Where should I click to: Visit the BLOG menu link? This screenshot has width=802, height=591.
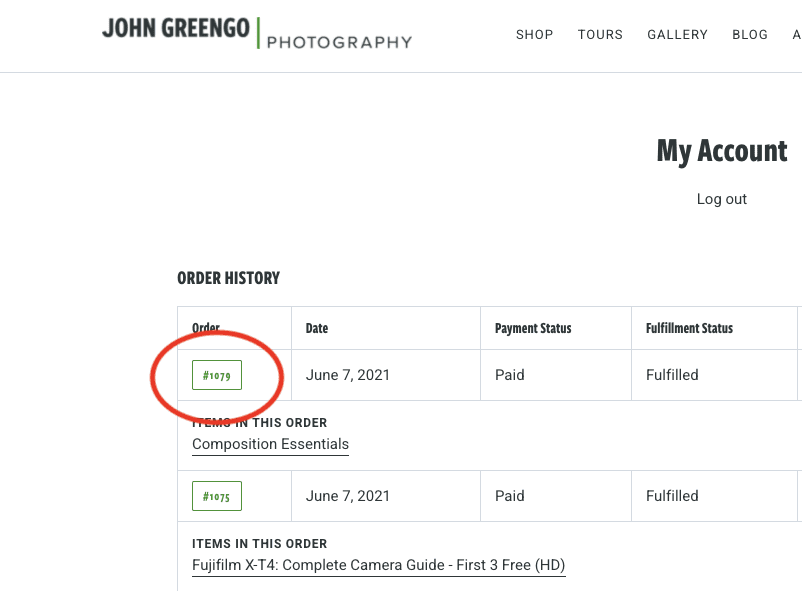coord(750,35)
